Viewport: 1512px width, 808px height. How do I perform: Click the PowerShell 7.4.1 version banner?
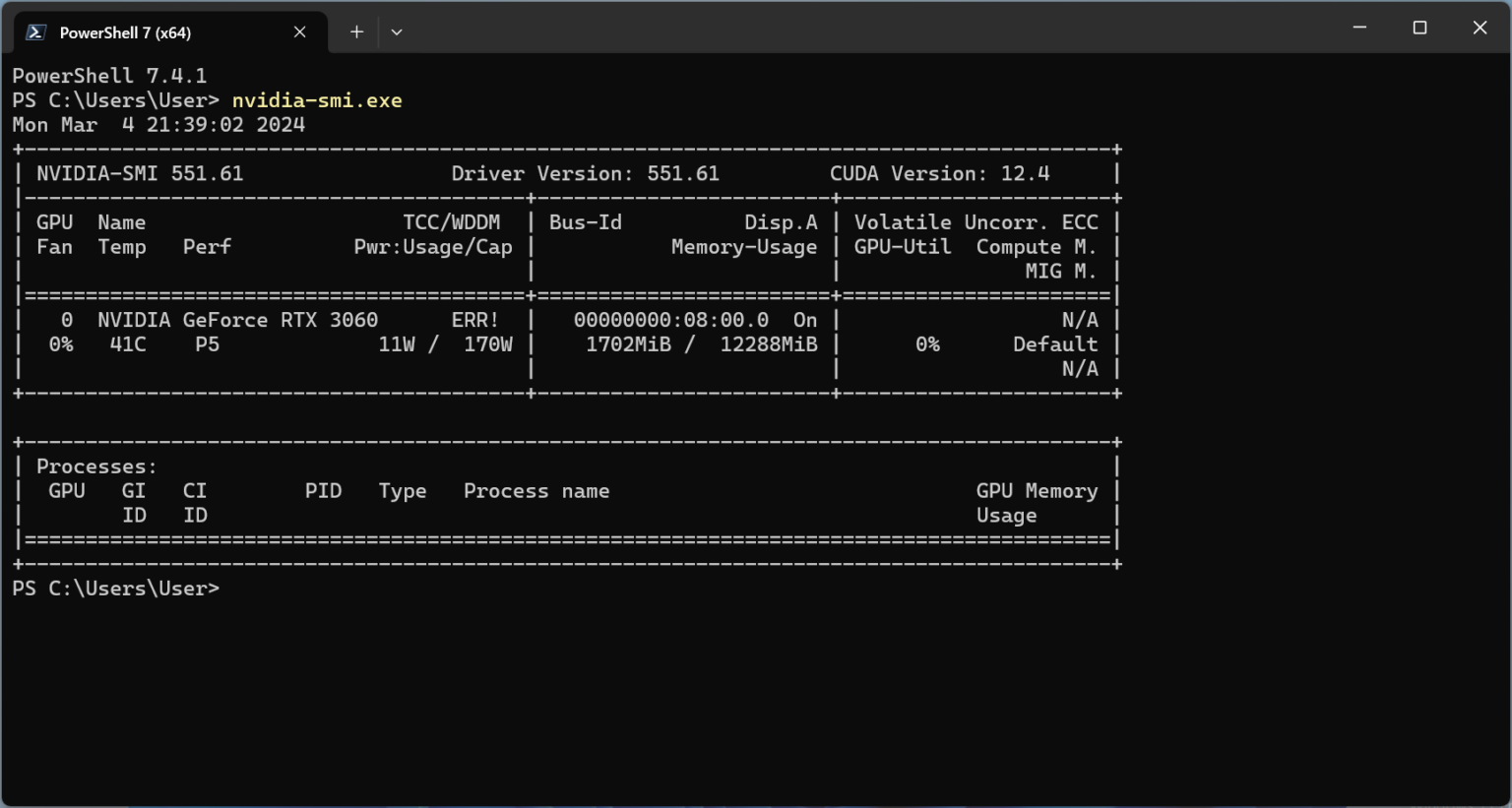coord(108,75)
